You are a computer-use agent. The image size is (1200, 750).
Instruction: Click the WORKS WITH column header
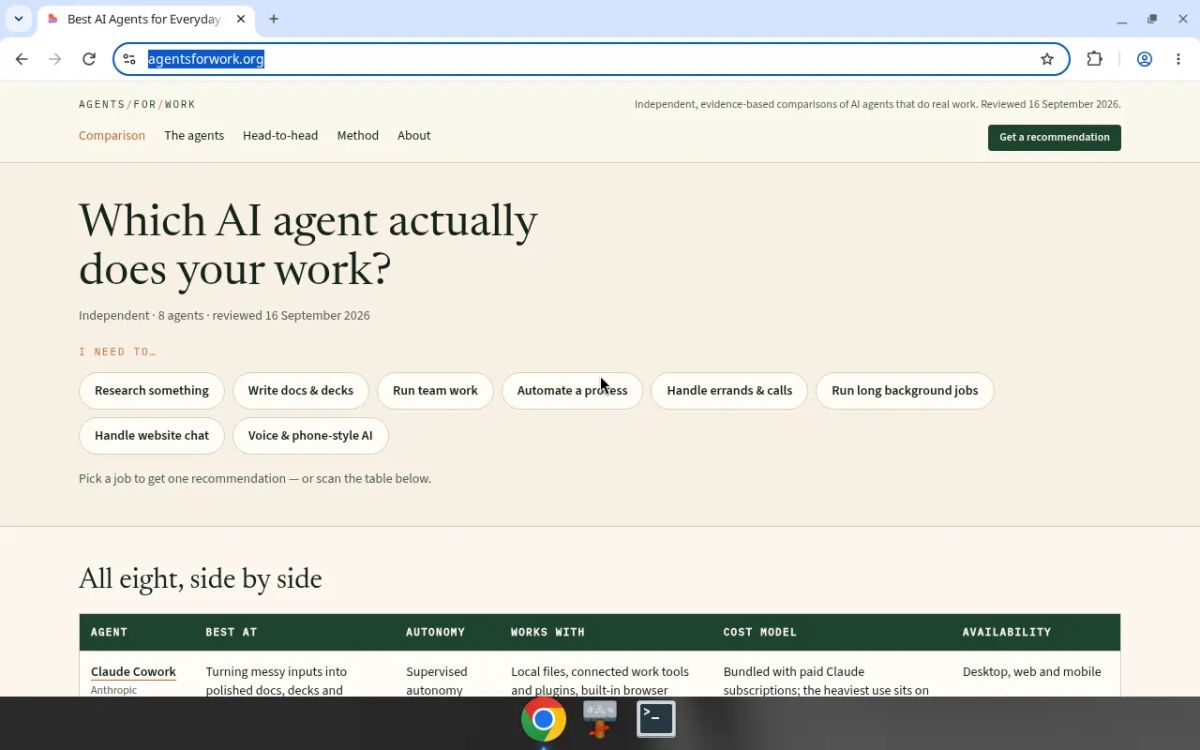[x=548, y=632]
